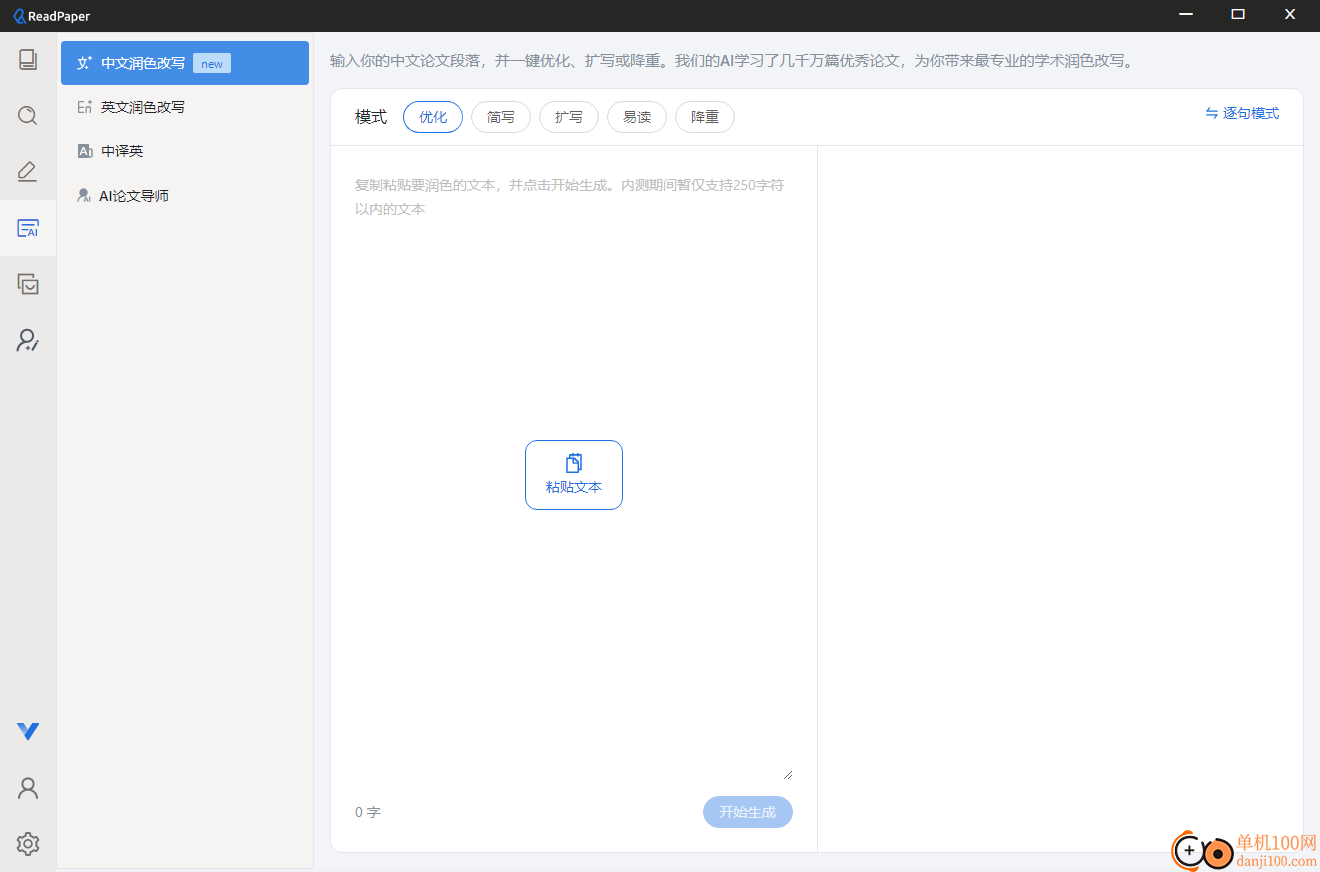
Task: Click the clipboard icon in 粘贴文本 button
Action: [x=574, y=463]
